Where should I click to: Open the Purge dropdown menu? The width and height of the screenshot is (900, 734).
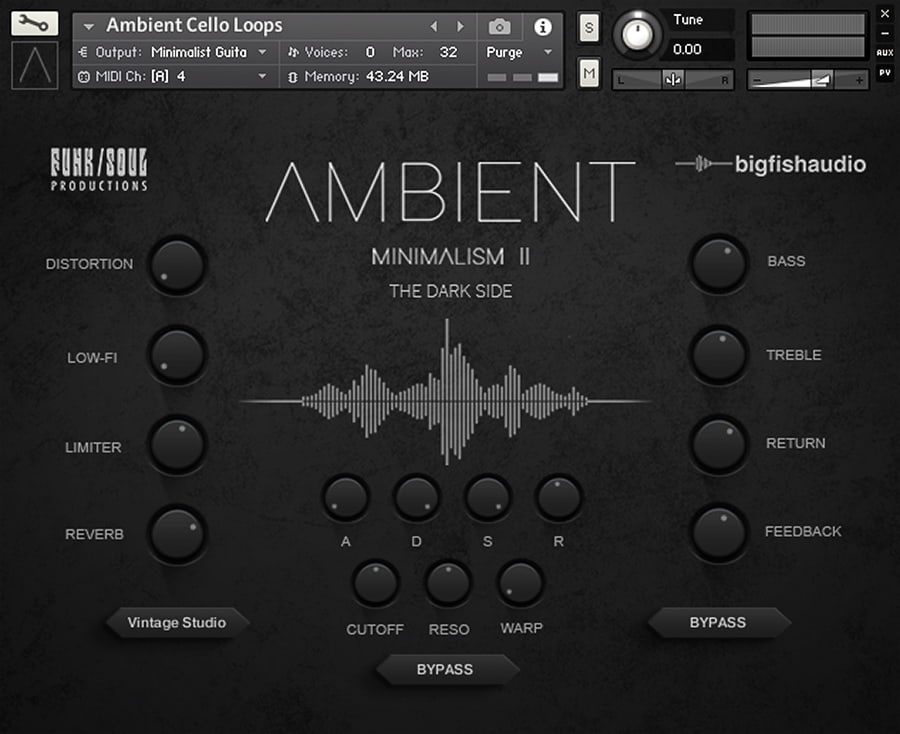[x=520, y=51]
